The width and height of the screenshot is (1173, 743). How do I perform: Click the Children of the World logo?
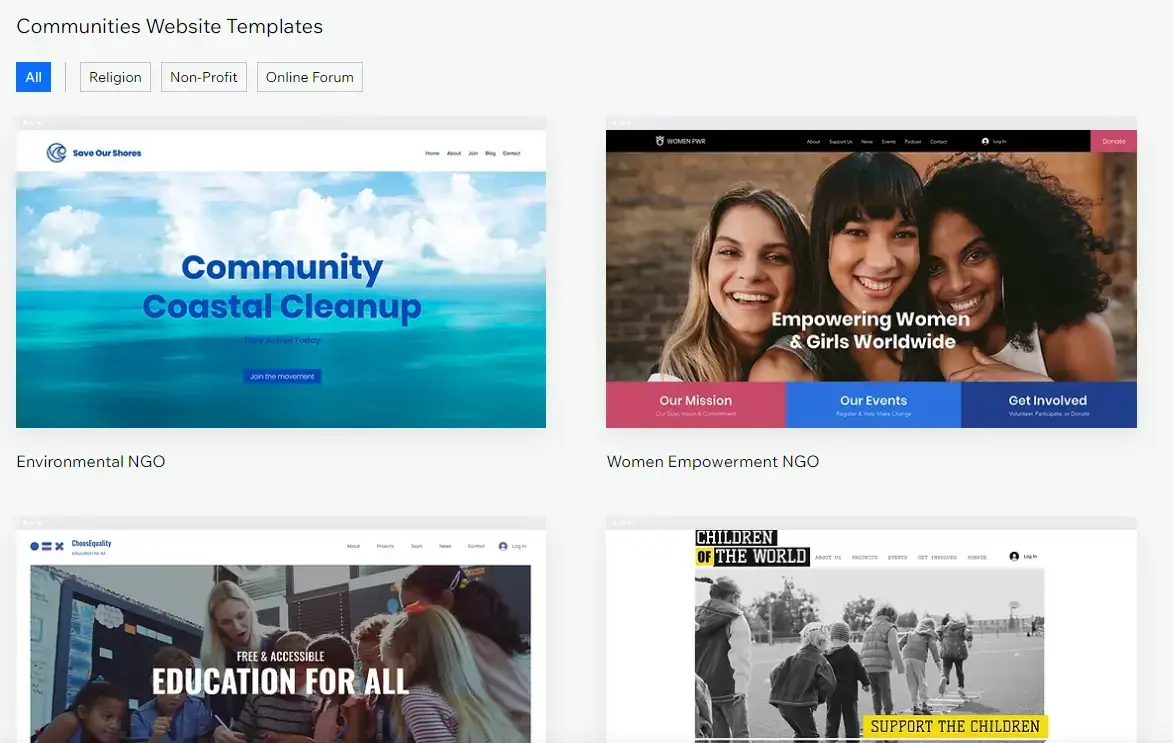point(751,548)
